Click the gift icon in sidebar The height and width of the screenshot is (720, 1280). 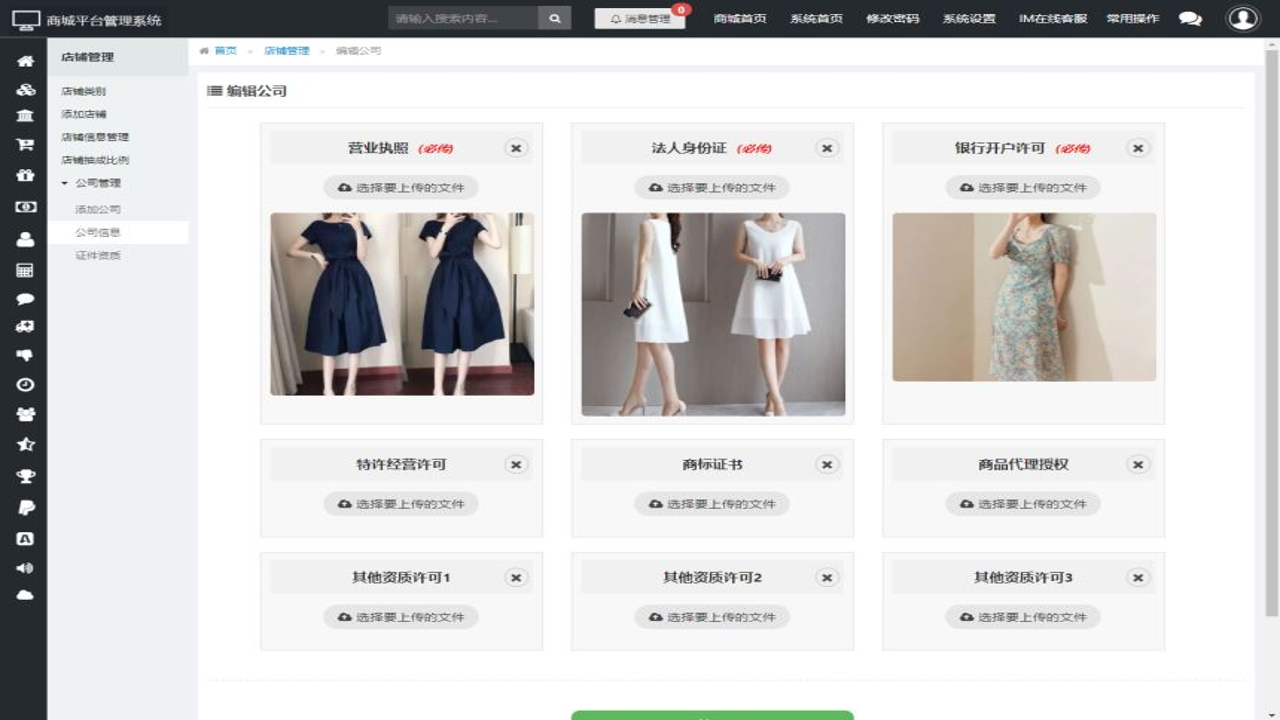click(x=25, y=175)
